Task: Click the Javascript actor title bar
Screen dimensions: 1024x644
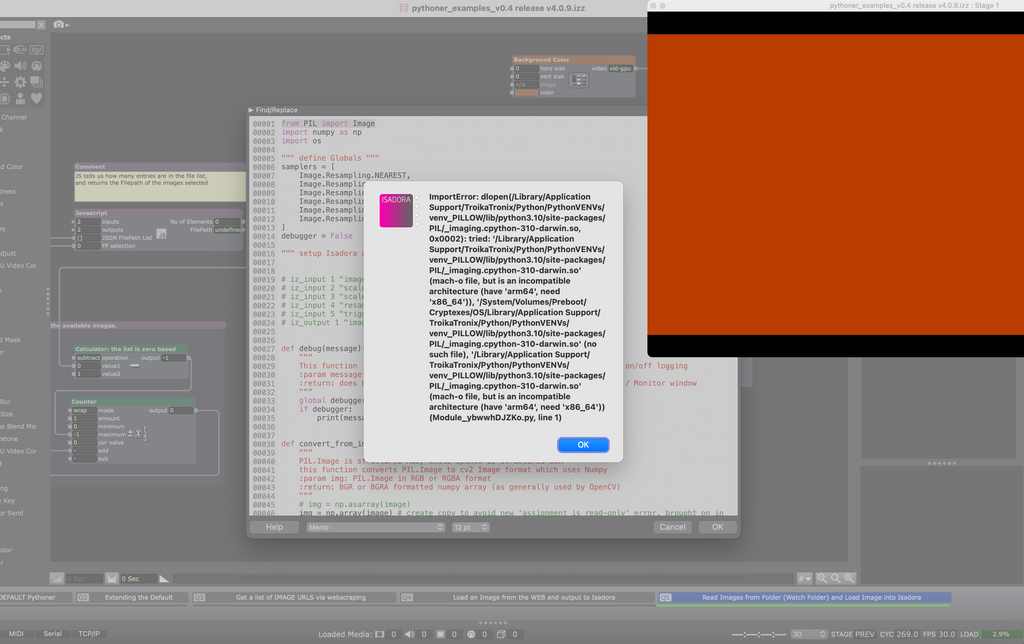Action: [x=158, y=213]
